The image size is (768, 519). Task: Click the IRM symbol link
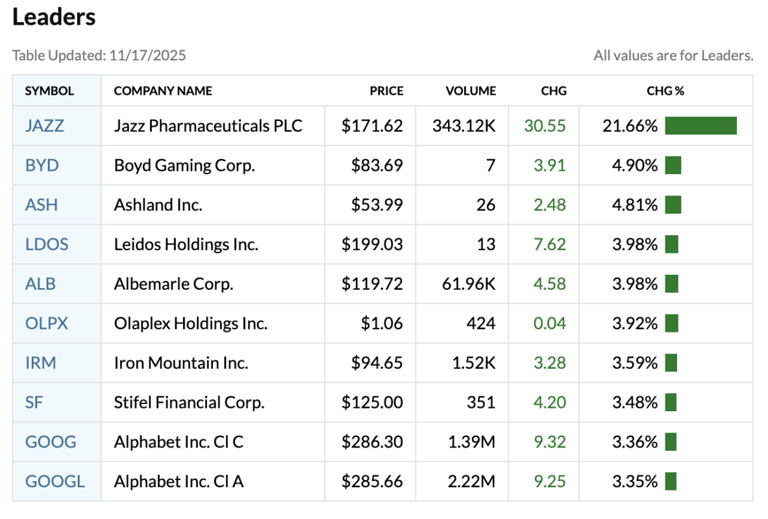pos(40,363)
